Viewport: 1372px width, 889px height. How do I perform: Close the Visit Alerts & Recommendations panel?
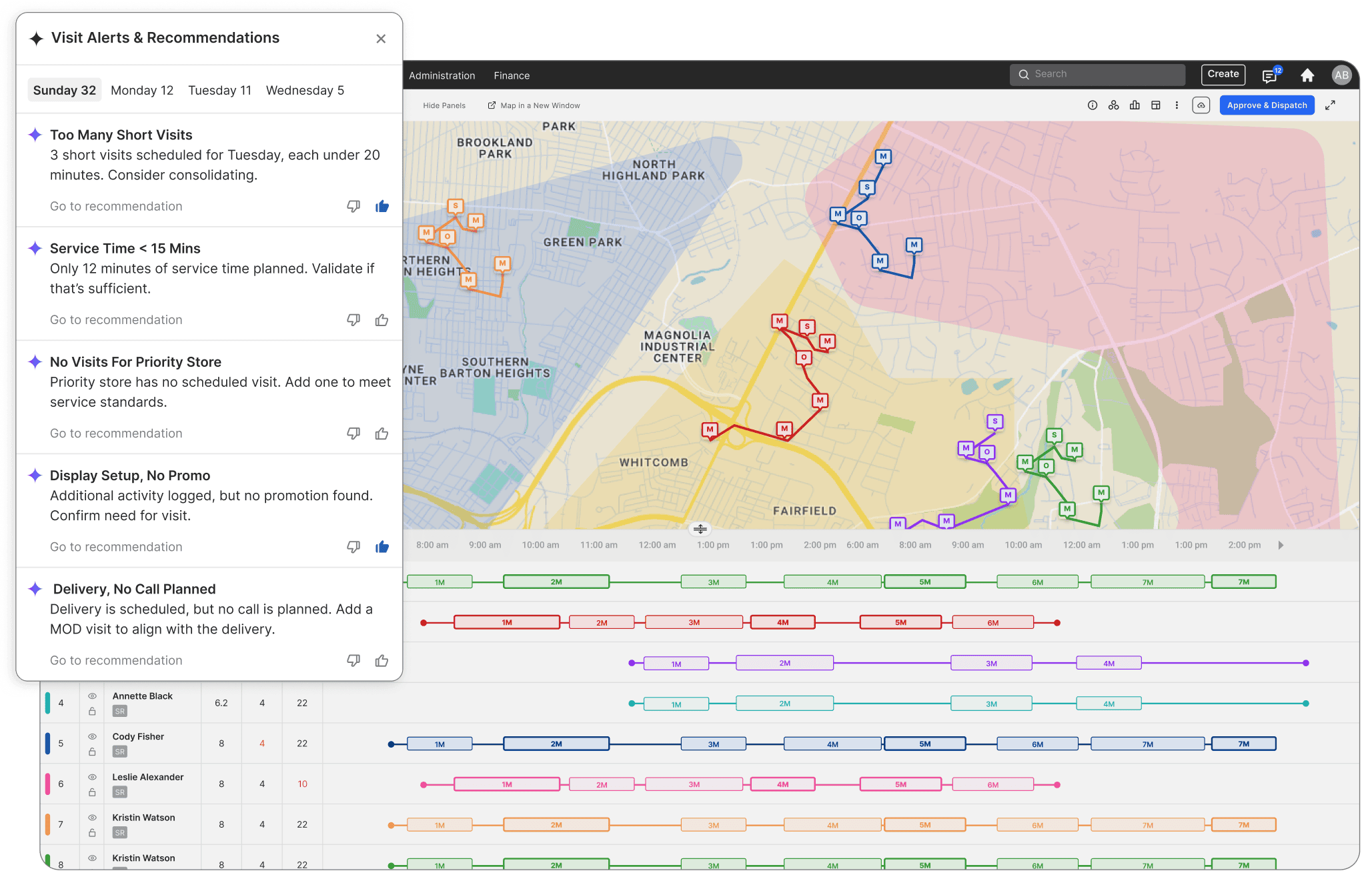click(381, 39)
